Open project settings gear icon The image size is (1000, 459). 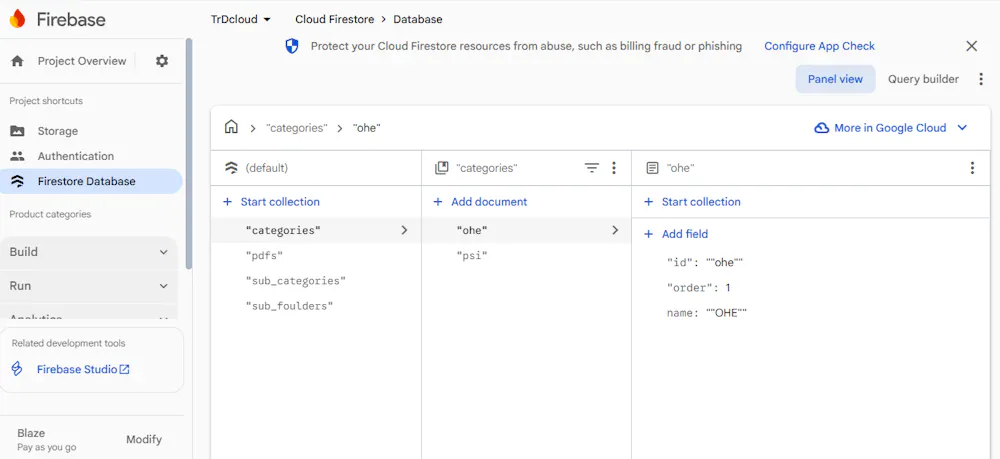[162, 61]
